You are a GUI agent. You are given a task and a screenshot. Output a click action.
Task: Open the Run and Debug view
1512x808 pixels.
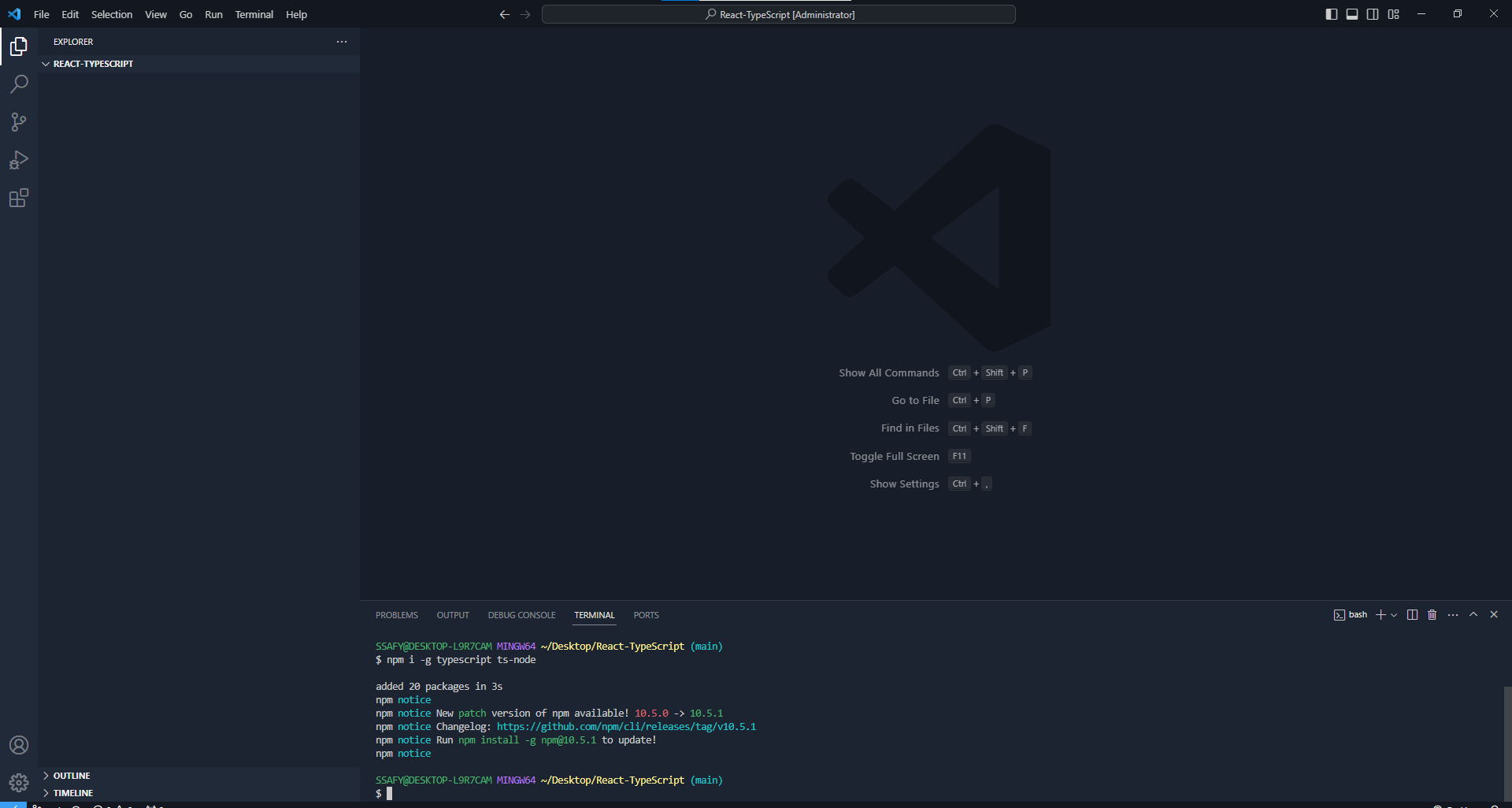19,160
